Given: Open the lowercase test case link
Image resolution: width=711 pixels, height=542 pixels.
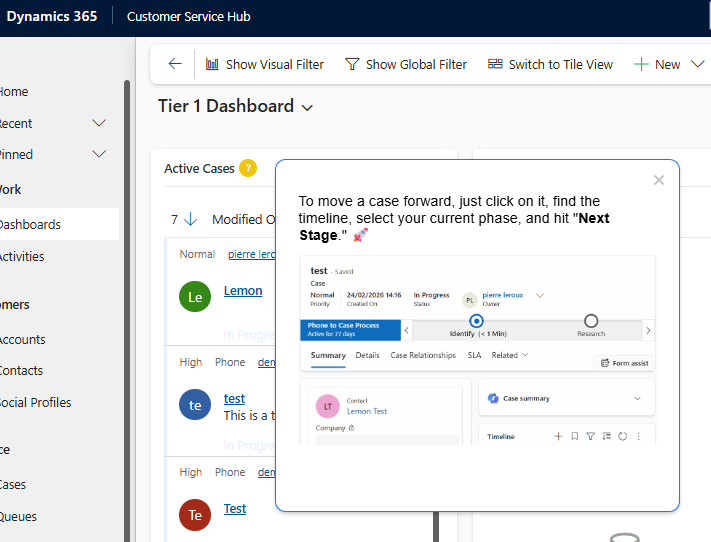Looking at the screenshot, I should click(x=234, y=398).
